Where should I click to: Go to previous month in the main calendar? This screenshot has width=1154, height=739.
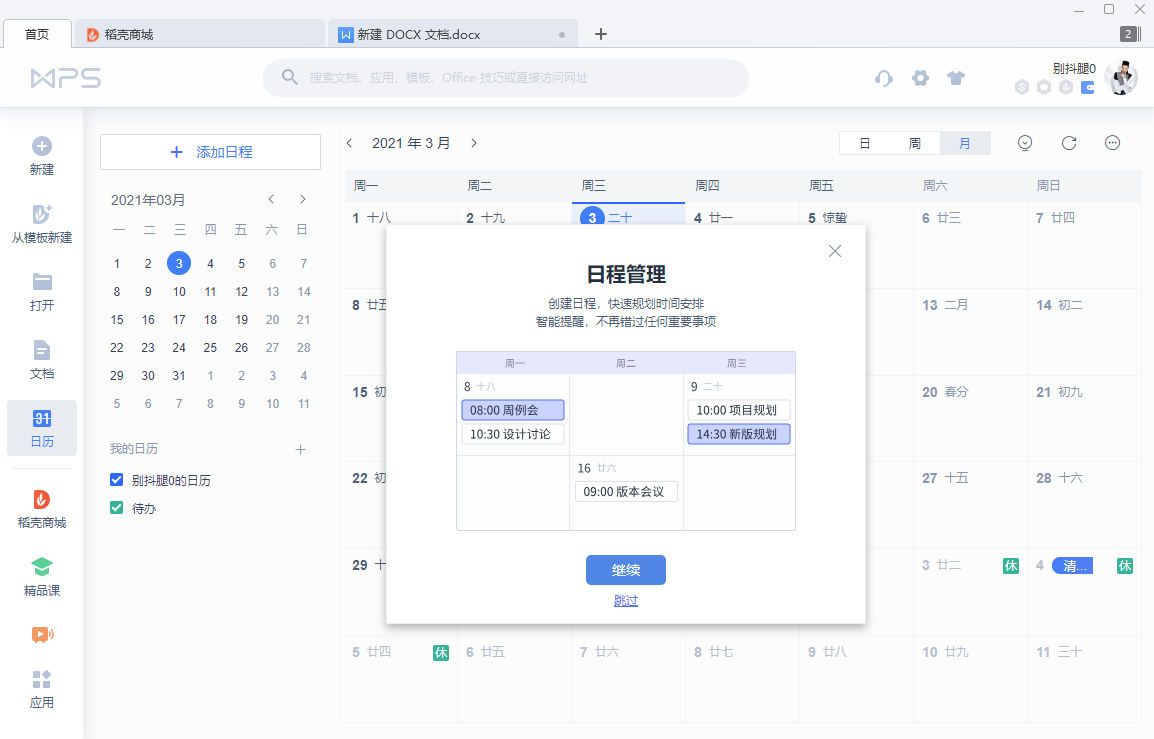click(x=350, y=143)
